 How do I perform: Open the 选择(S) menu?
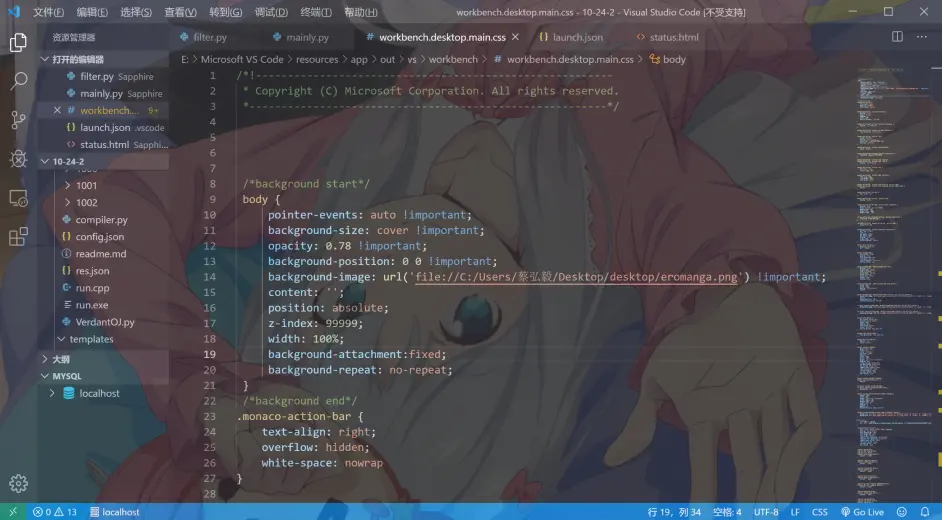136,12
